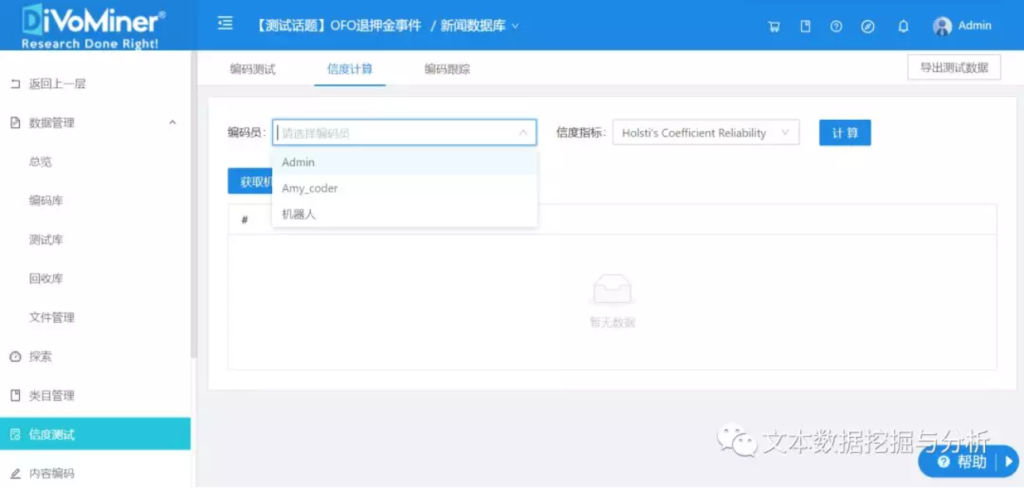Viewport: 1024px width, 492px height.
Task: Choose Admin from the coder list
Action: click(404, 162)
